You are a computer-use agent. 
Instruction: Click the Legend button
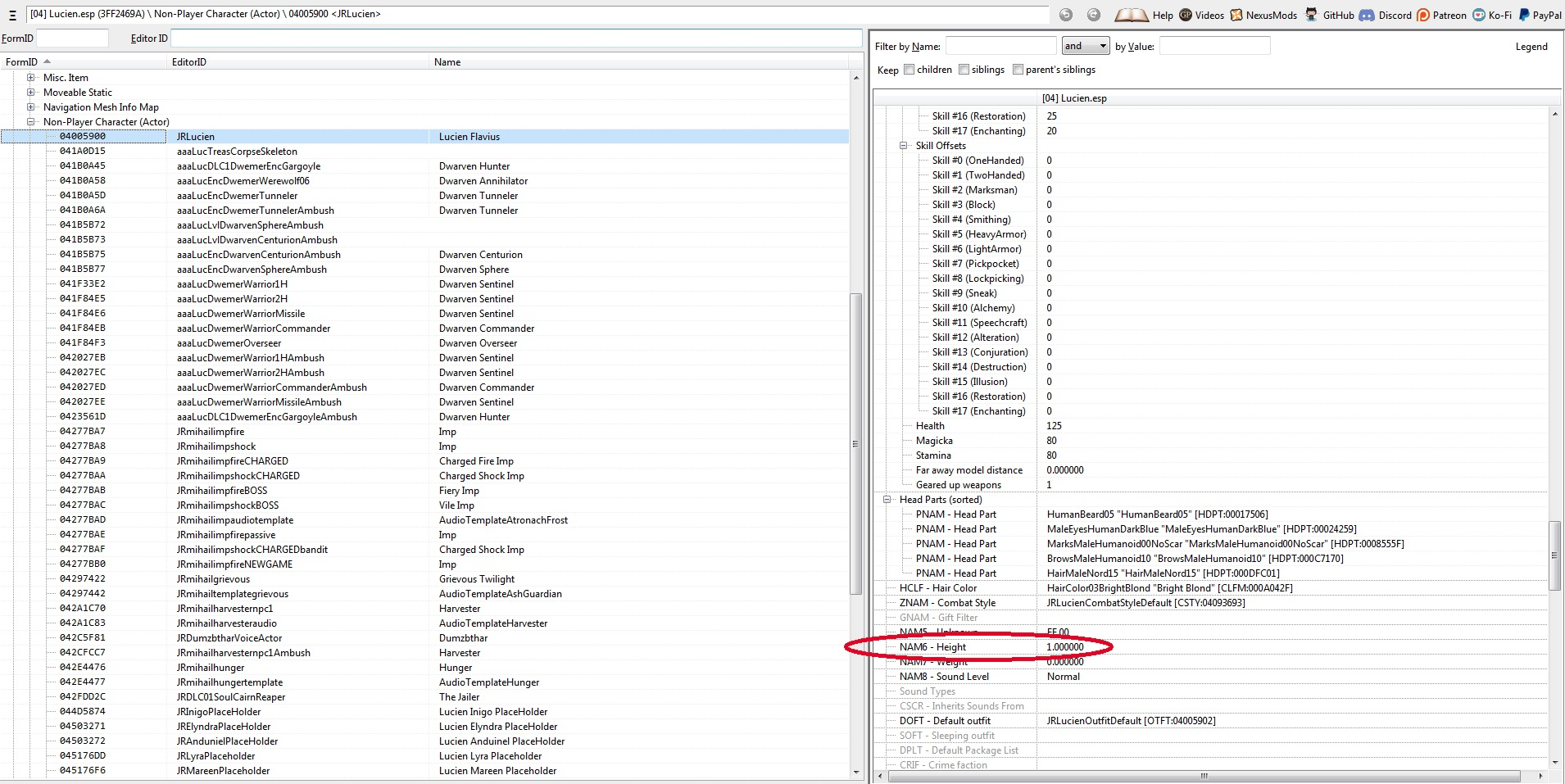1531,47
